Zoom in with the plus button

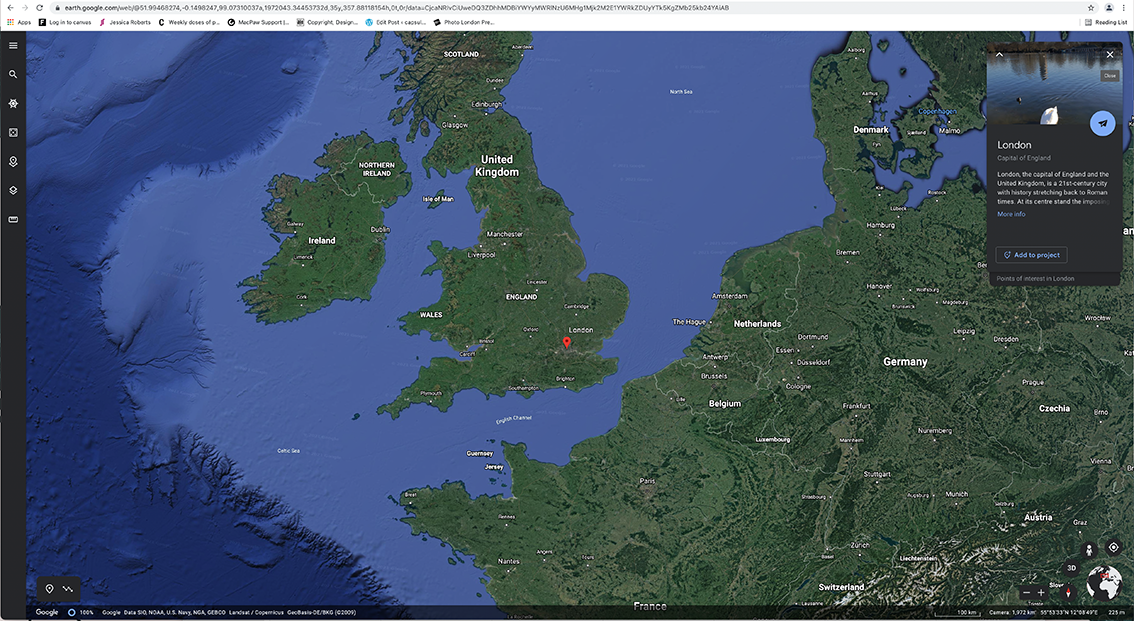(x=1041, y=592)
